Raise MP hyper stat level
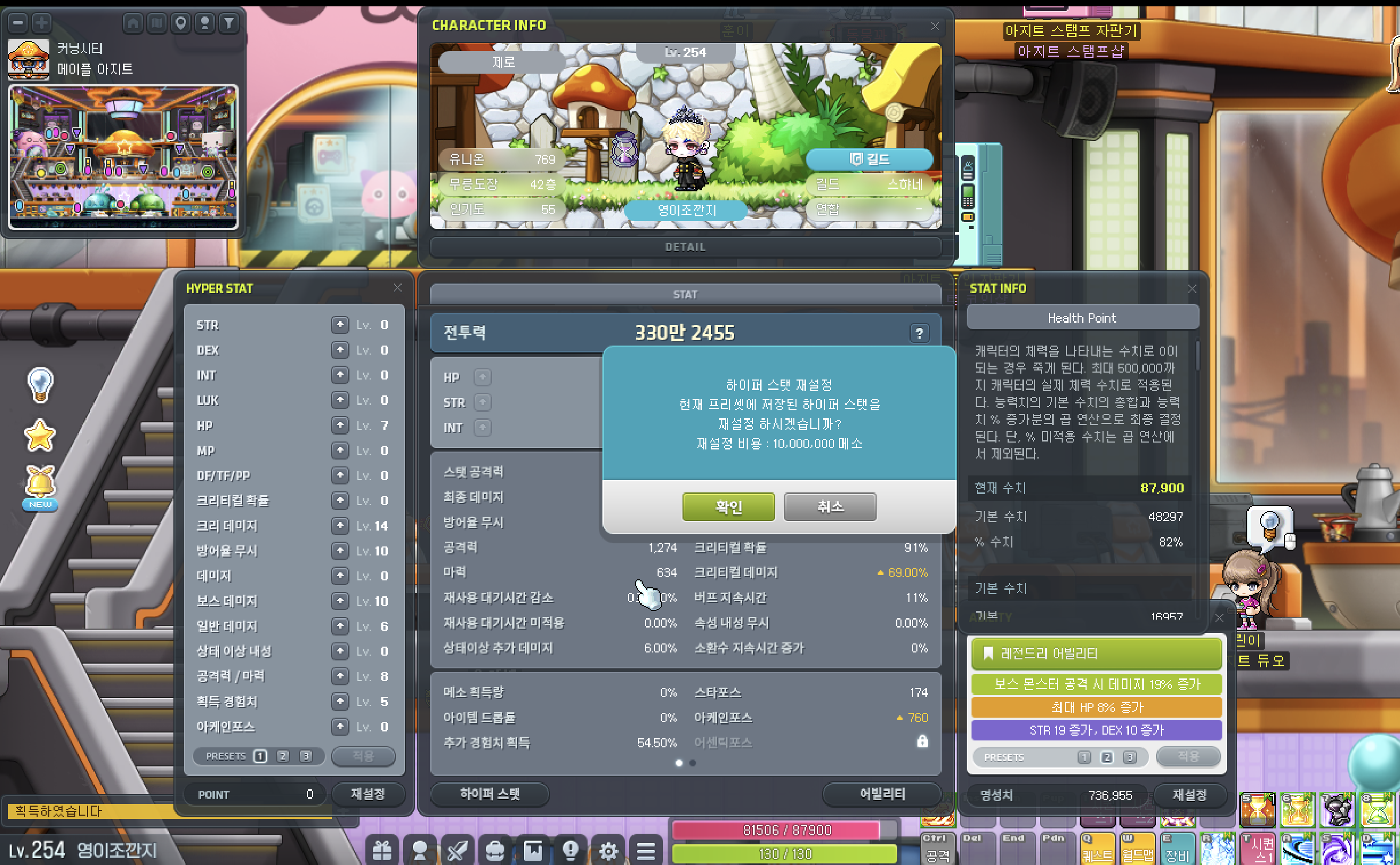The width and height of the screenshot is (1400, 865). 340,450
